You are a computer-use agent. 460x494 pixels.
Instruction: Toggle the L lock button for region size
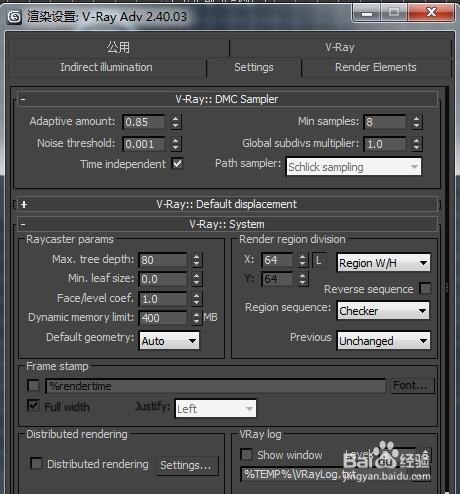point(319,260)
